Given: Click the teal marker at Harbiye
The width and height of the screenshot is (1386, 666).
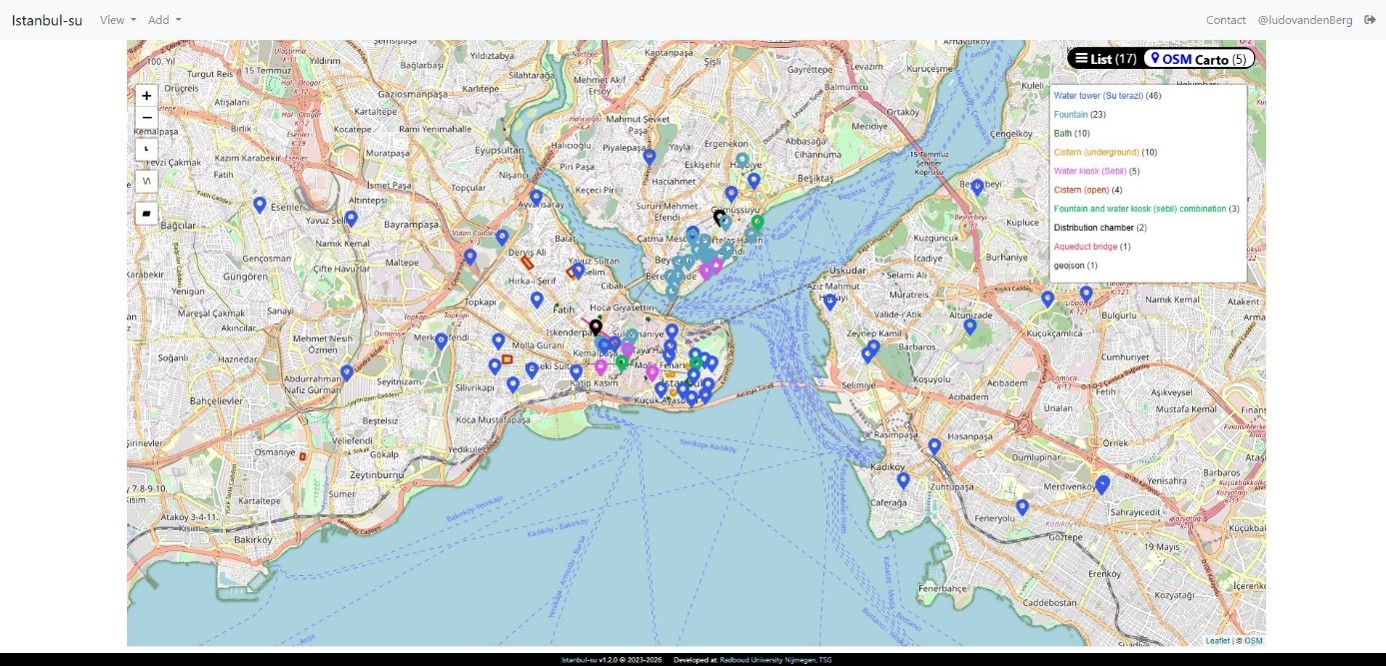Looking at the screenshot, I should [x=742, y=160].
